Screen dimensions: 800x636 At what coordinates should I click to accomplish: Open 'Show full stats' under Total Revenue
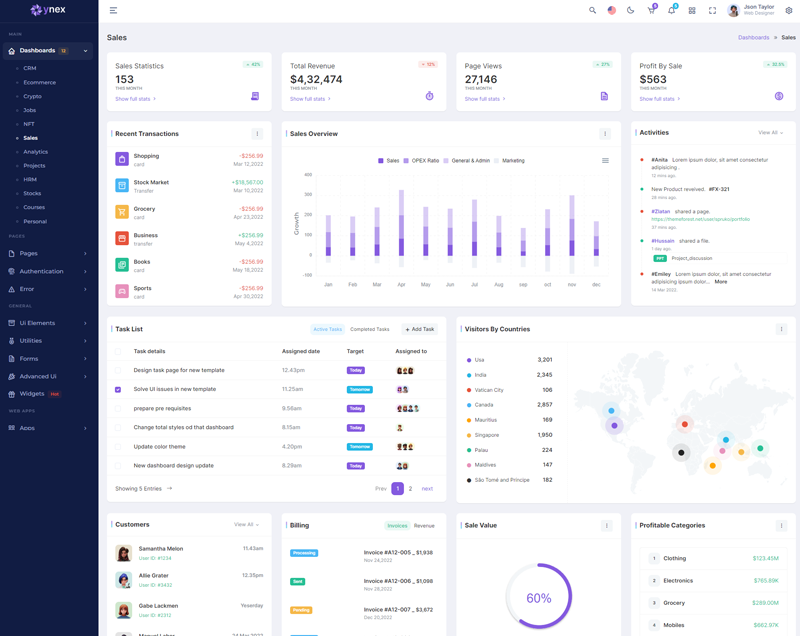[x=310, y=99]
